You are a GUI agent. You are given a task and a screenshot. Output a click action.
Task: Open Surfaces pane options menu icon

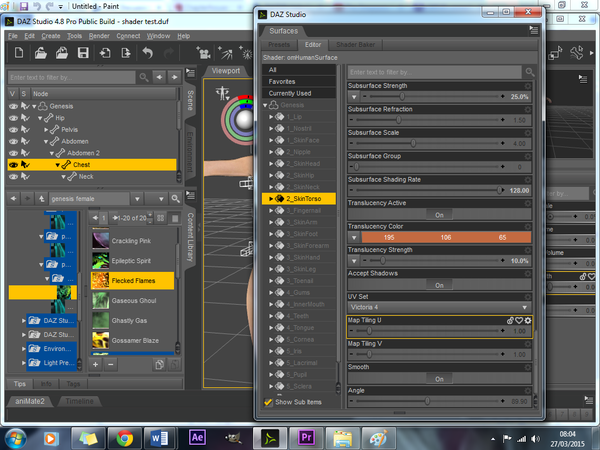[533, 30]
